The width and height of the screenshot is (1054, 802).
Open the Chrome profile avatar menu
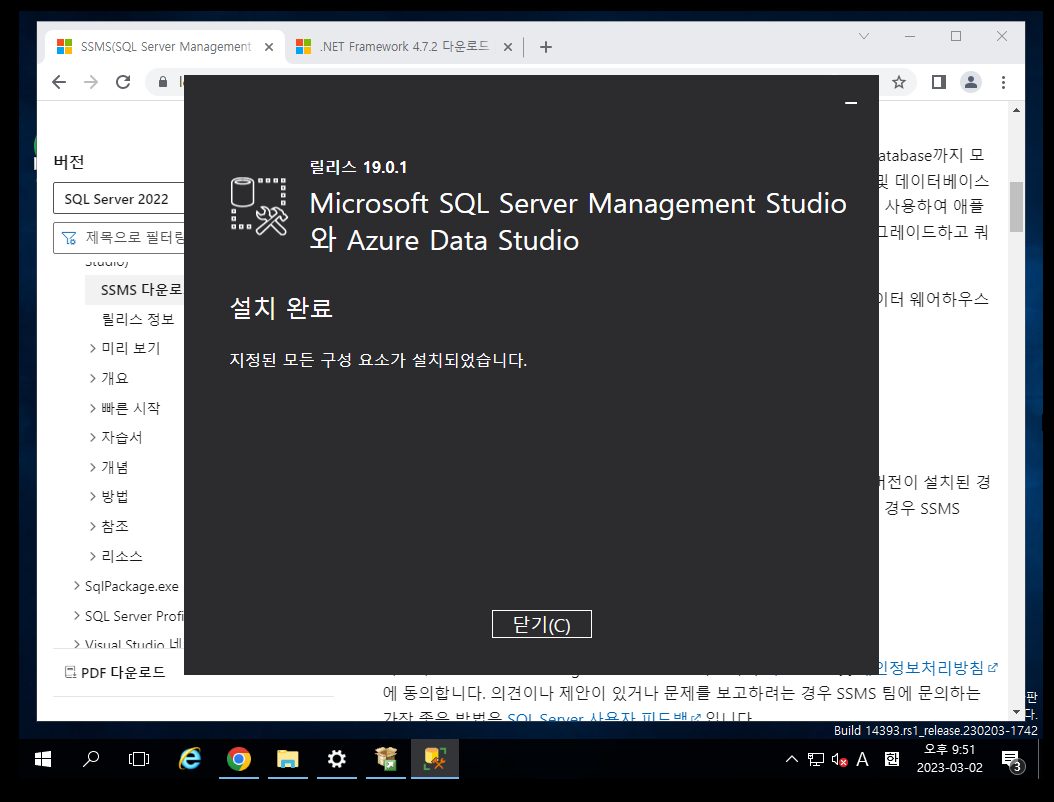point(971,82)
